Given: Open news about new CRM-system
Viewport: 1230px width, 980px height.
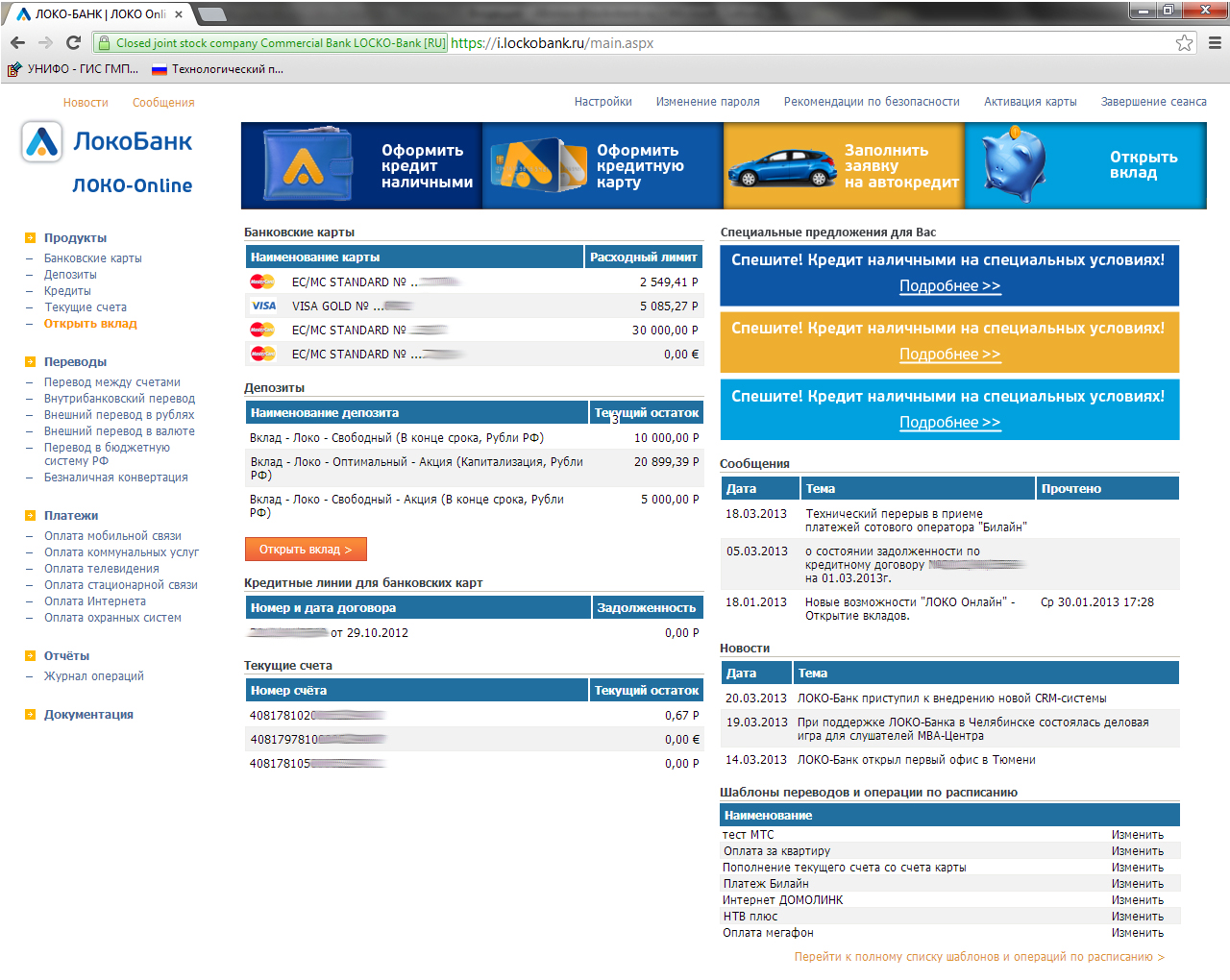Looking at the screenshot, I should [951, 698].
